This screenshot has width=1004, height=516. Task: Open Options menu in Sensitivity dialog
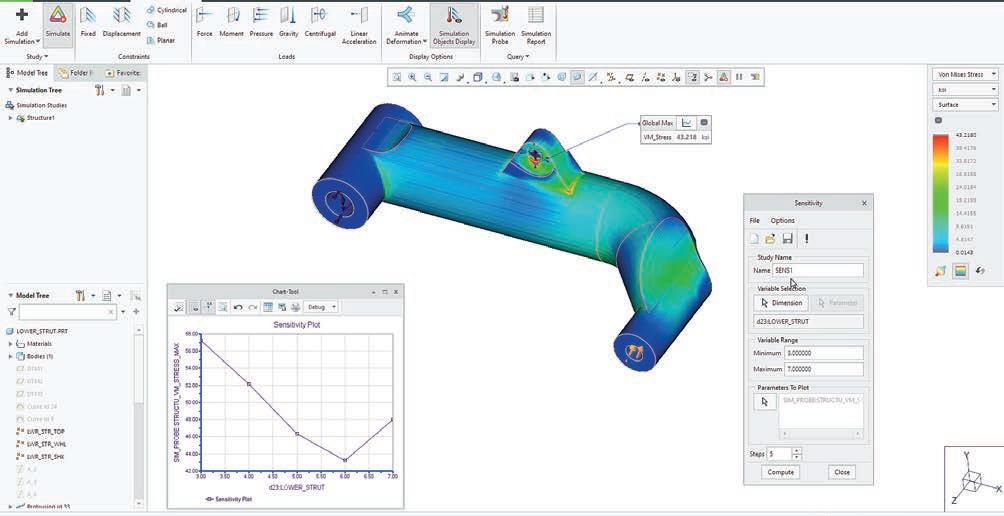click(x=782, y=220)
